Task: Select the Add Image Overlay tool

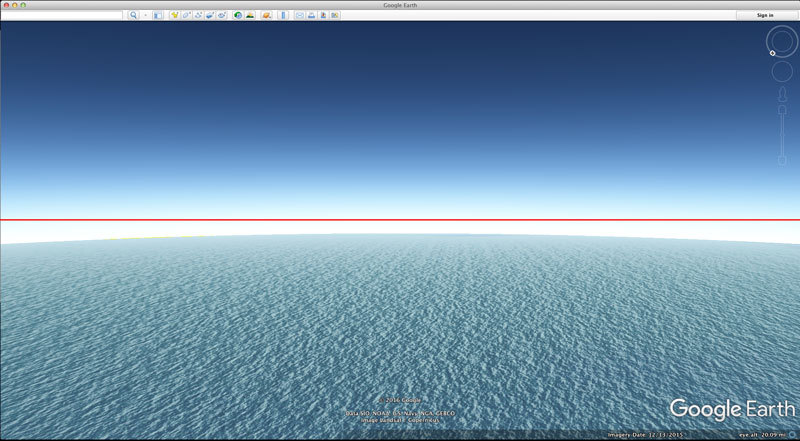Action: click(x=210, y=15)
